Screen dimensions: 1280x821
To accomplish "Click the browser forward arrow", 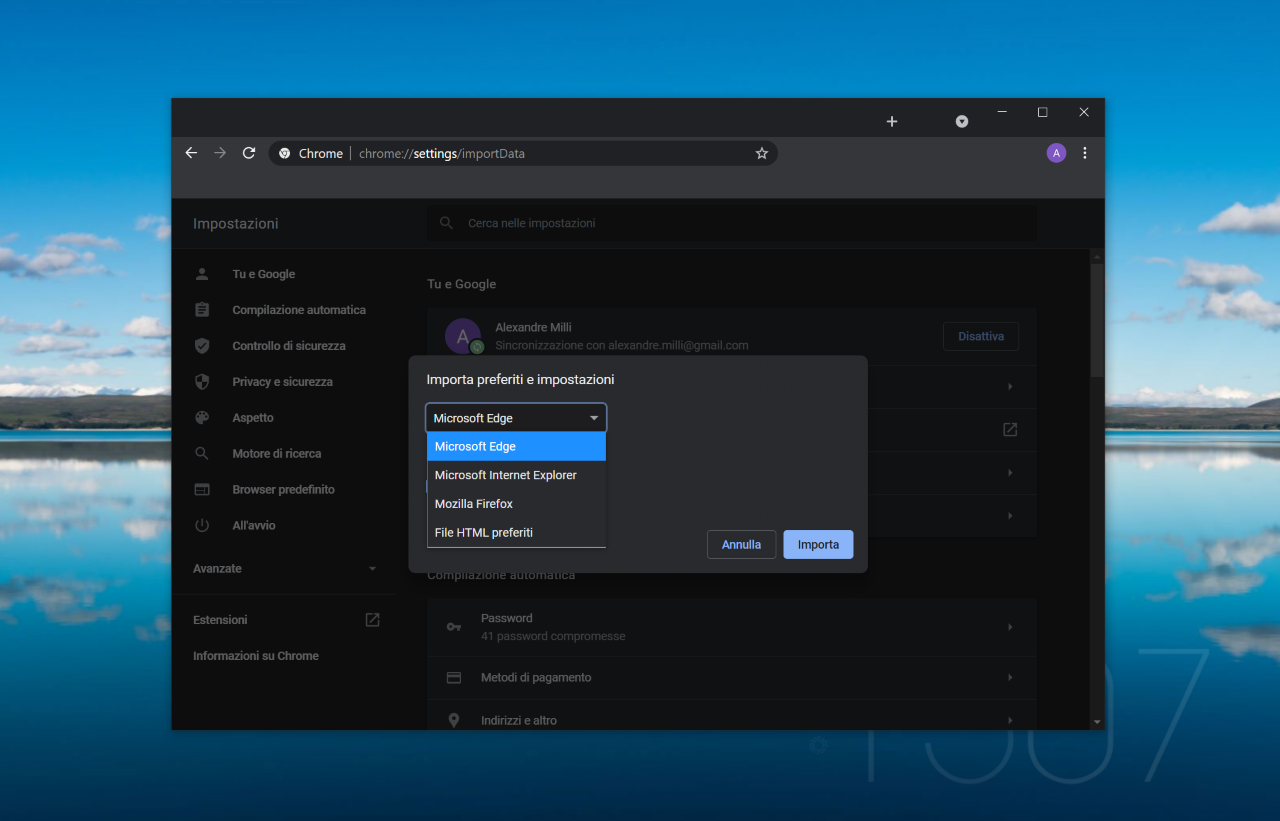I will coord(220,153).
